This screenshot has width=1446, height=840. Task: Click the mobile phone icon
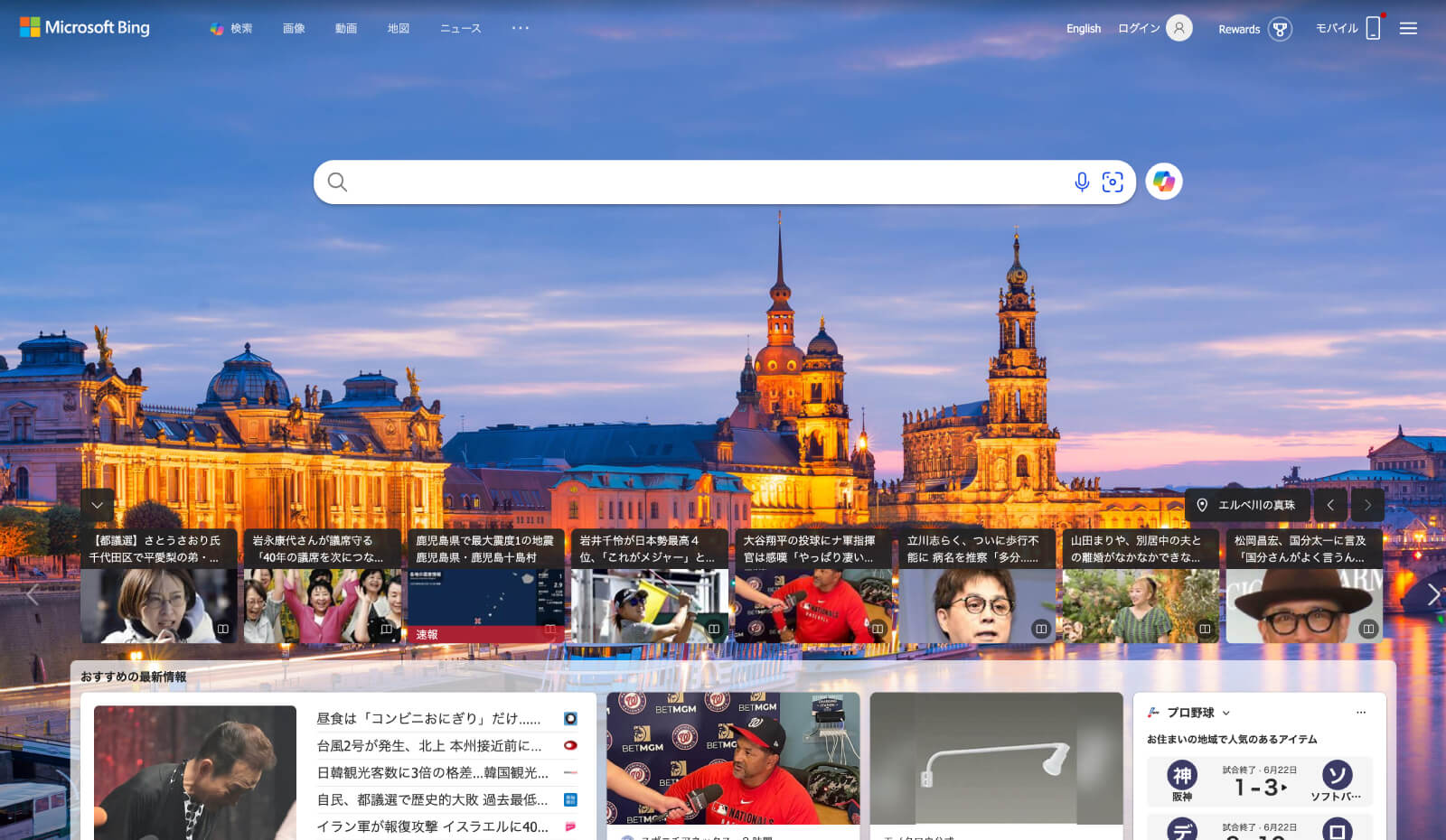coord(1373,28)
